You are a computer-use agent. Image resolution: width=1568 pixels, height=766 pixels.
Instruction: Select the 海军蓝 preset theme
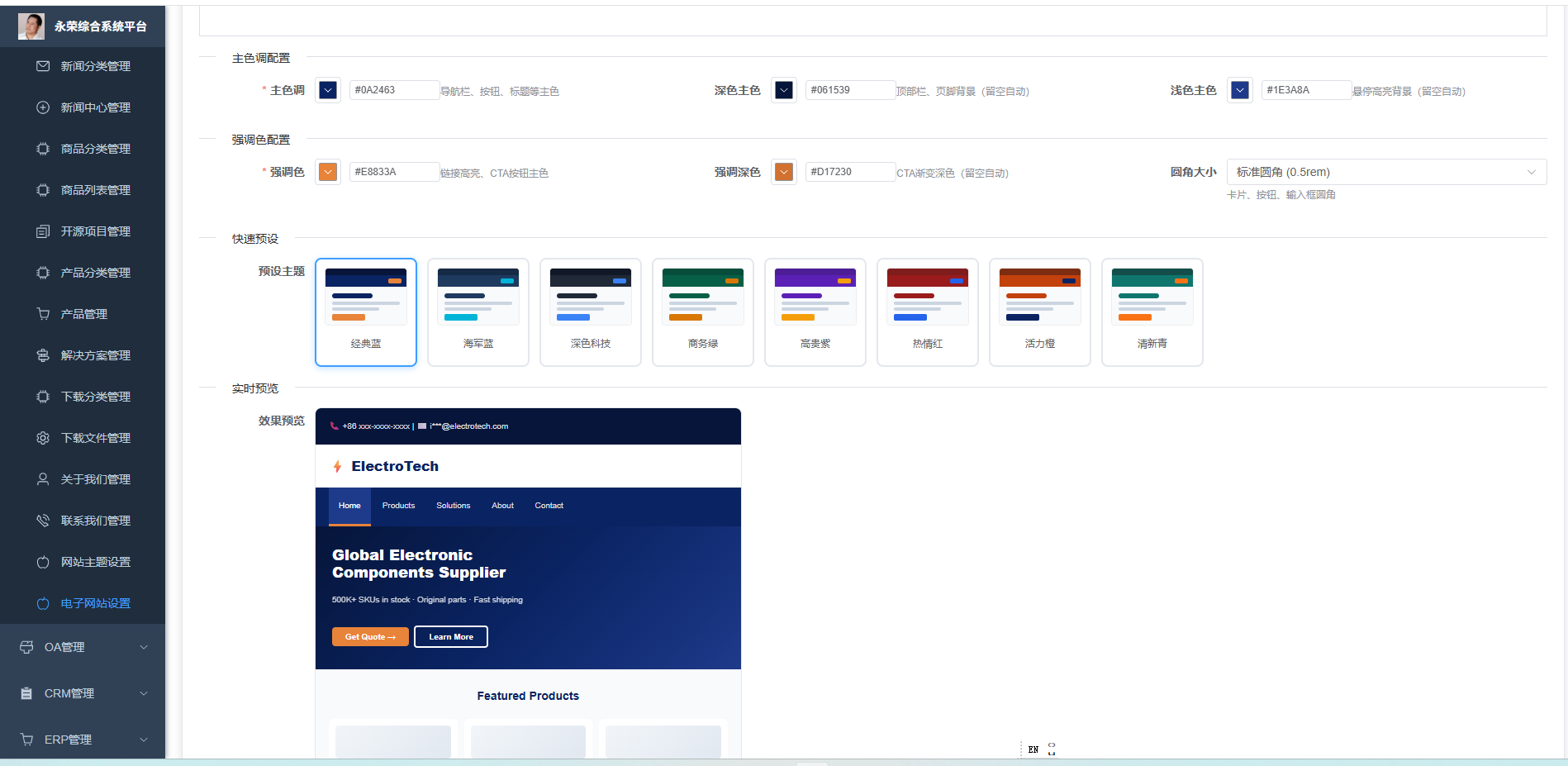(x=478, y=312)
